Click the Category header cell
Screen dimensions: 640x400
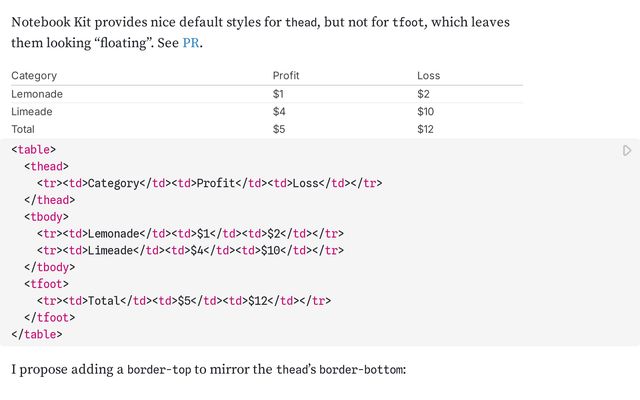click(x=34, y=76)
